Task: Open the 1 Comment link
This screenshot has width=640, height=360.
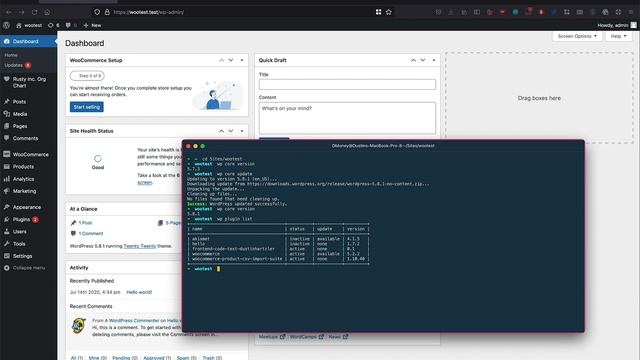Action: pos(91,233)
